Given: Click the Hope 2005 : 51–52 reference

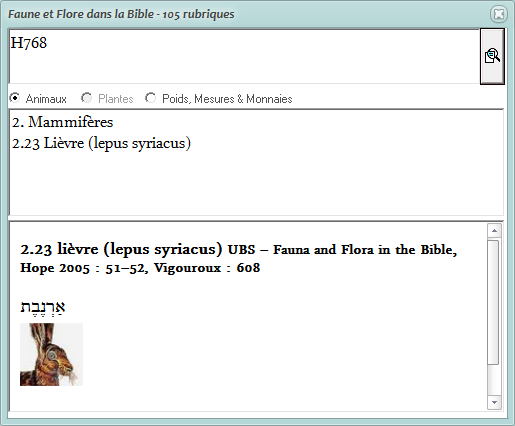Looking at the screenshot, I should (84, 268).
